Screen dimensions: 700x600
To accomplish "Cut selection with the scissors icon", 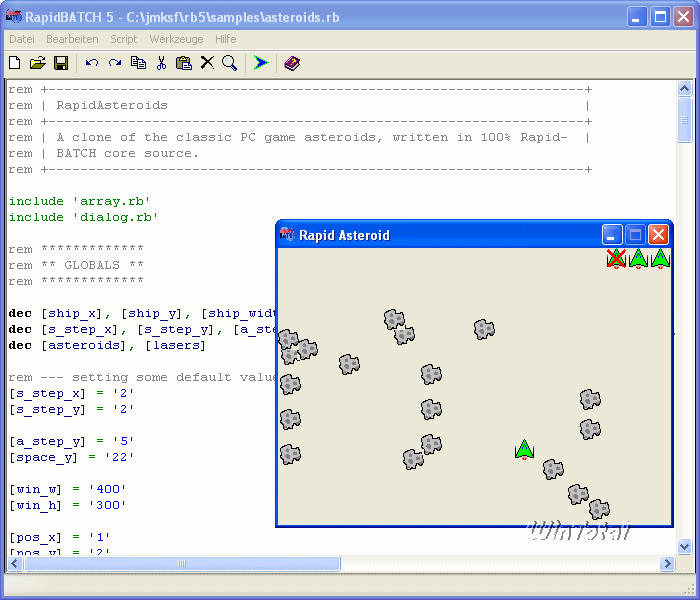I will (161, 63).
